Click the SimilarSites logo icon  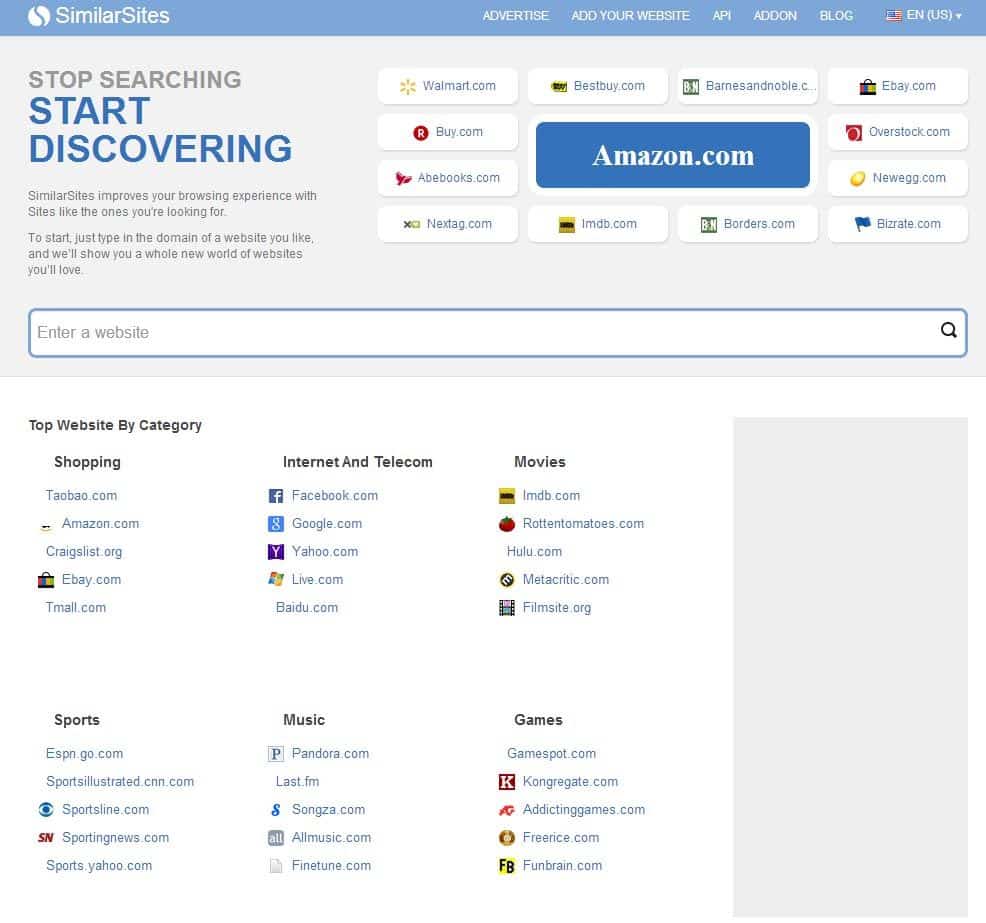(38, 16)
